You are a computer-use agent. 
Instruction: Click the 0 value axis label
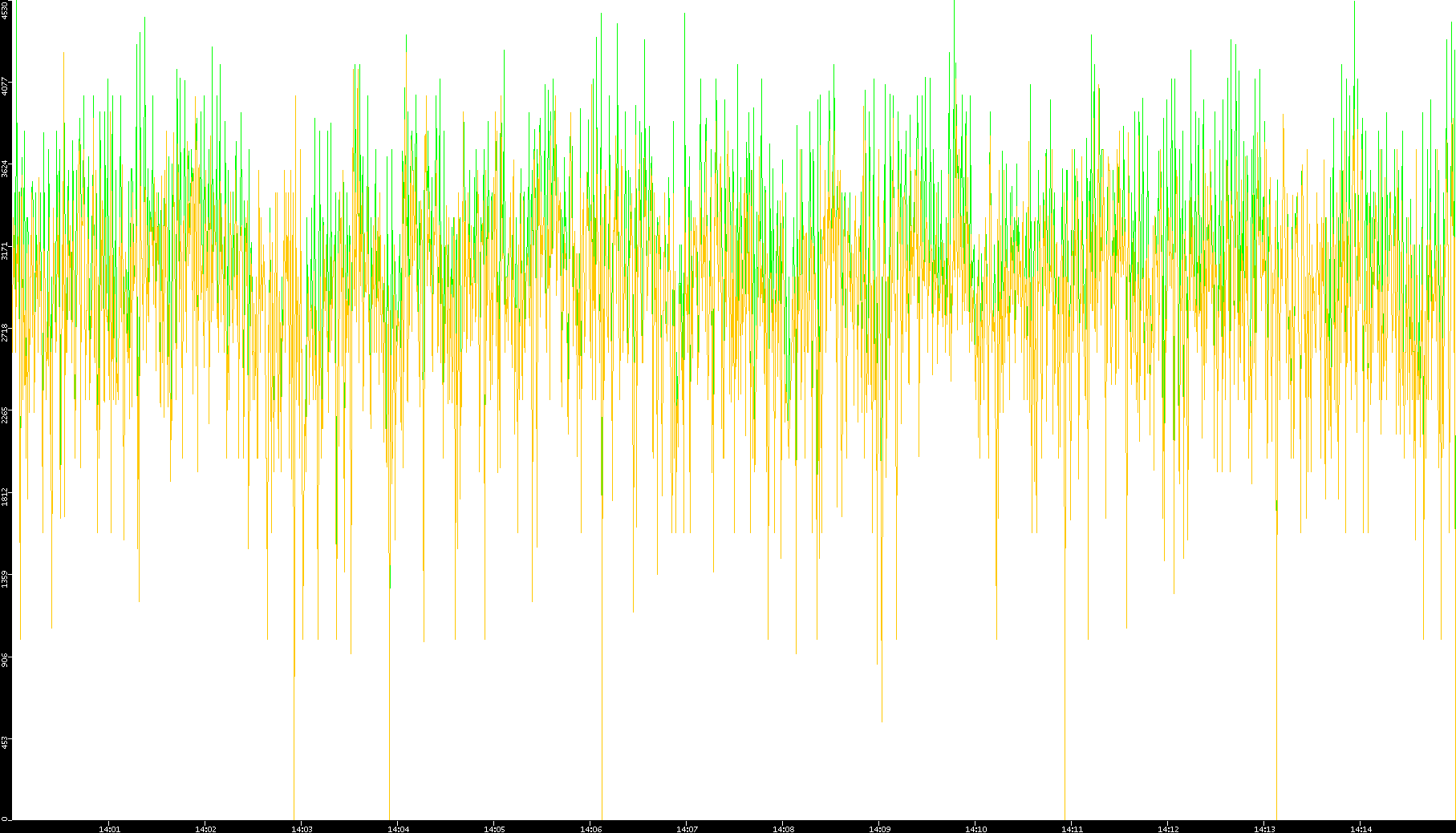tap(5, 819)
